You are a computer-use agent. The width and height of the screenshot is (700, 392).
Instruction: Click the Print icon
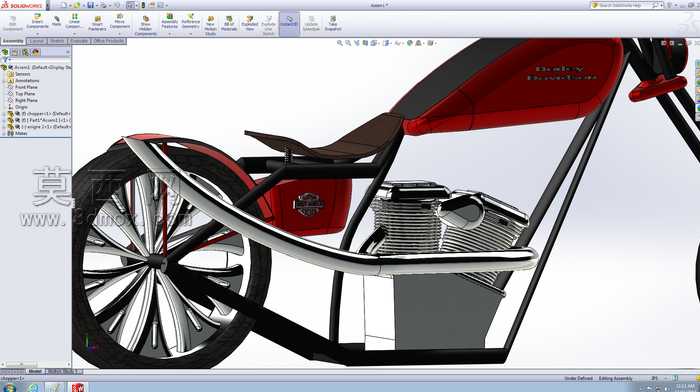click(x=104, y=5)
